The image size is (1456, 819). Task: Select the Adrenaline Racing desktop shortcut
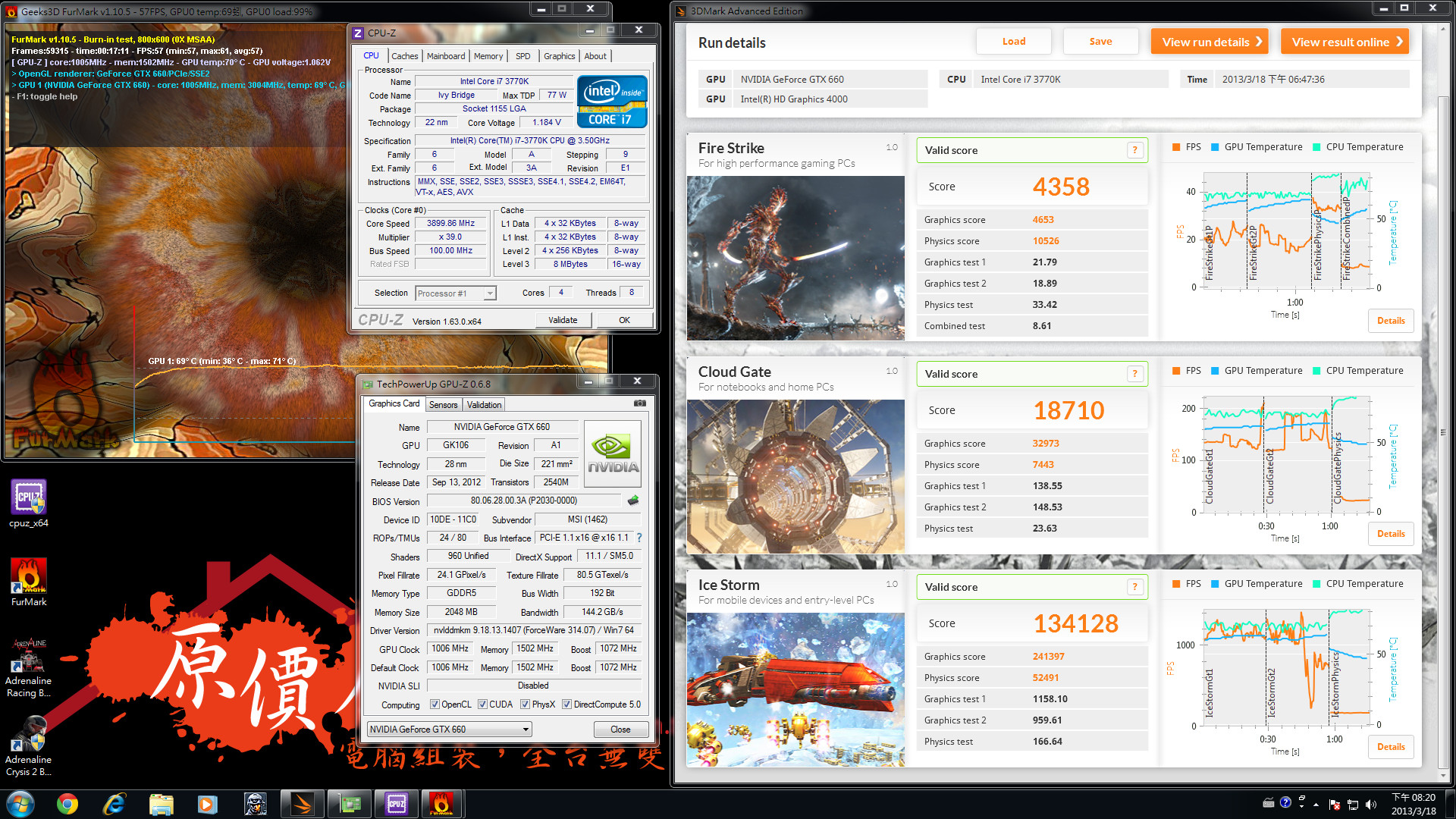click(x=29, y=667)
